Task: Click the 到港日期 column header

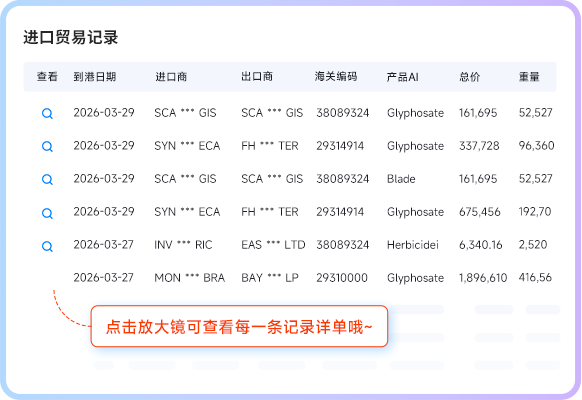Action: pos(95,77)
